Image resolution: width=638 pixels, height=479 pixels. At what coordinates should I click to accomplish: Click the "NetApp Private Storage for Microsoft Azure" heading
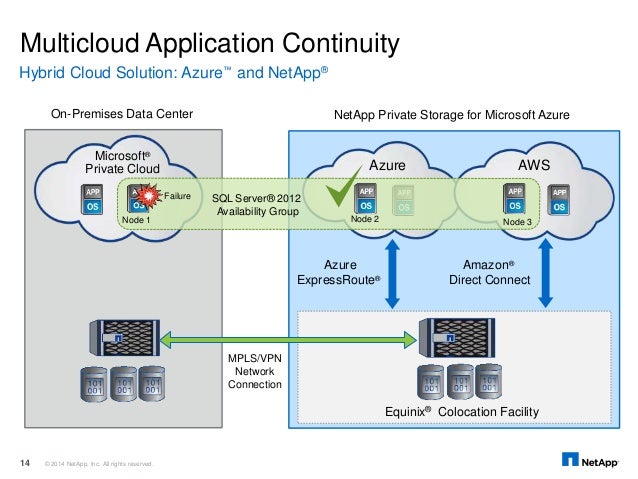pos(452,115)
